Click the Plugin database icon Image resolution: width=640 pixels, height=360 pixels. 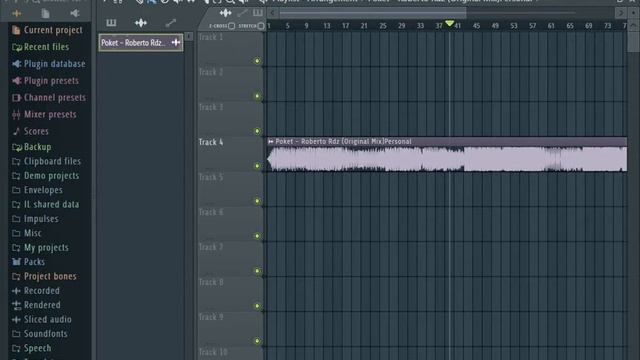16,64
